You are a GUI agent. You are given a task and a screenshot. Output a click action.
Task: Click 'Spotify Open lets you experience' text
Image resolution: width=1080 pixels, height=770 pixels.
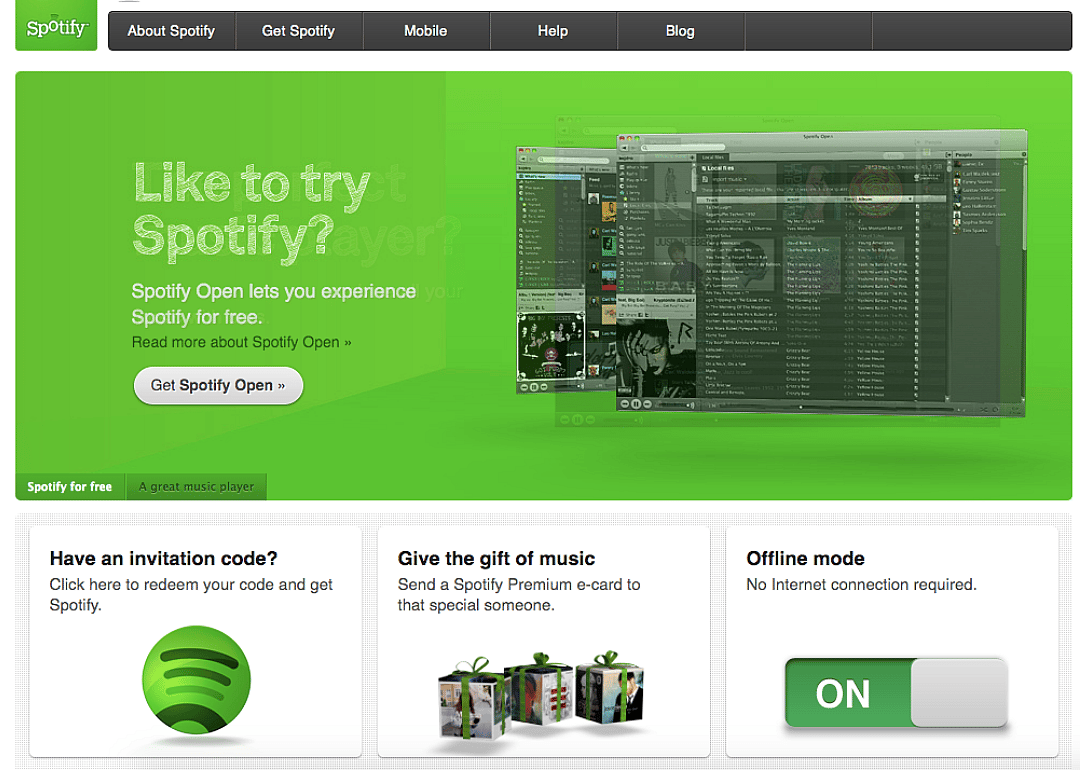click(273, 304)
